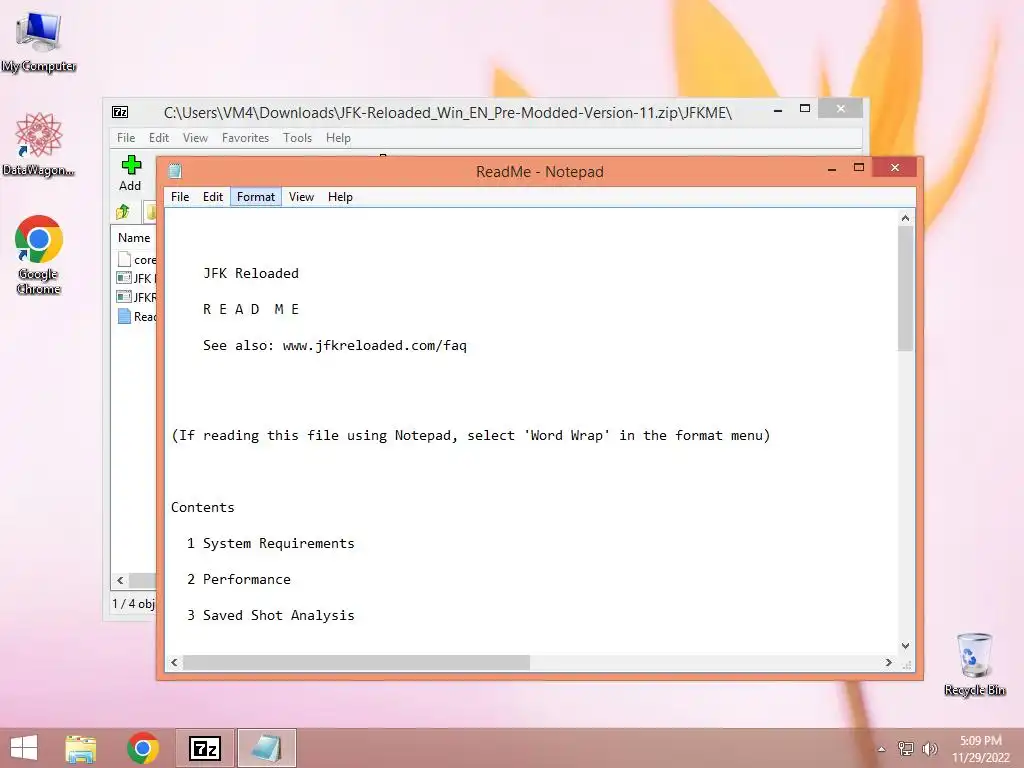1024x768 pixels.
Task: Click the Notepad icon in ReadMe title bar
Action: [x=175, y=171]
